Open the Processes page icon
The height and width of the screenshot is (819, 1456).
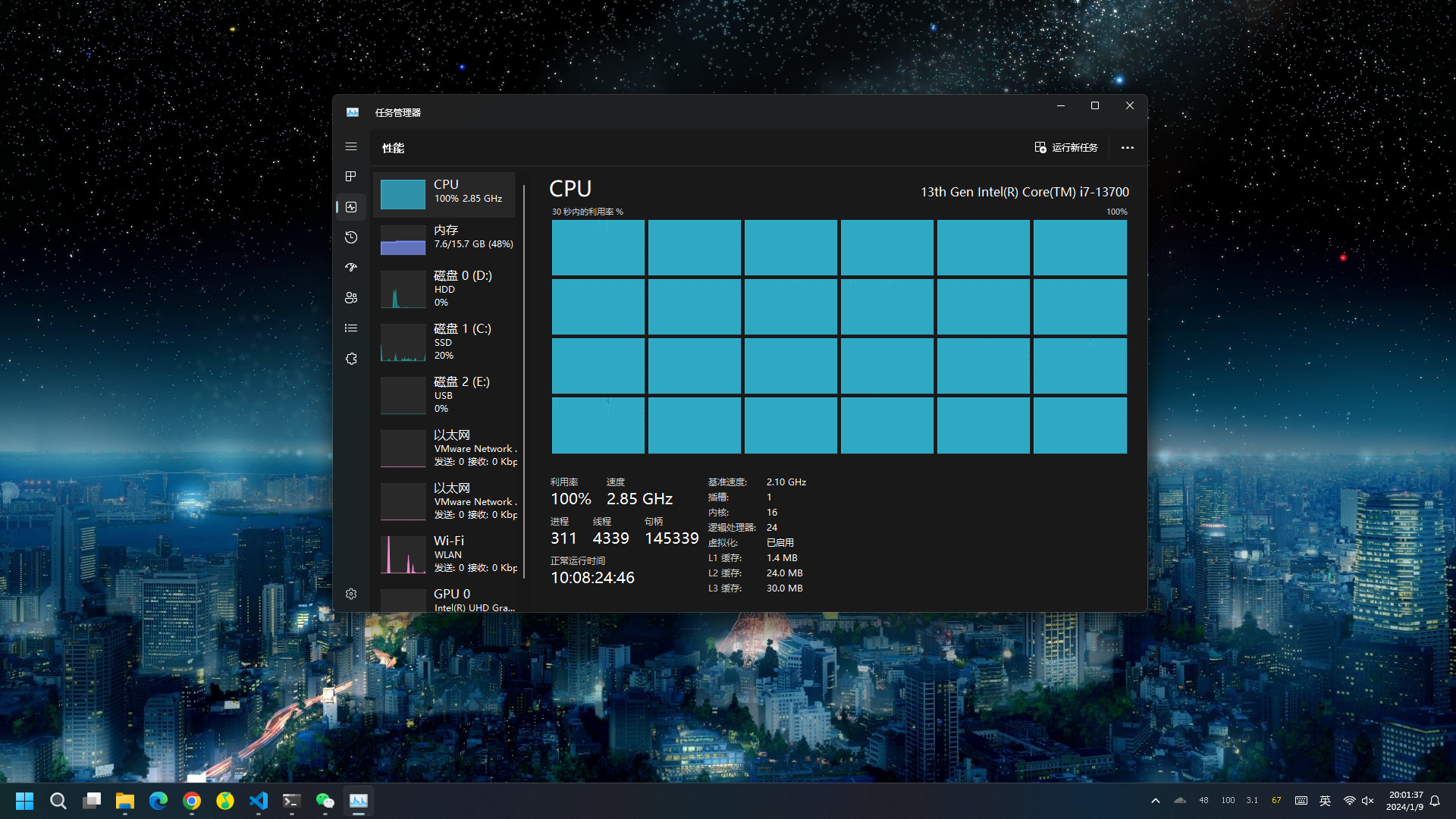tap(351, 177)
